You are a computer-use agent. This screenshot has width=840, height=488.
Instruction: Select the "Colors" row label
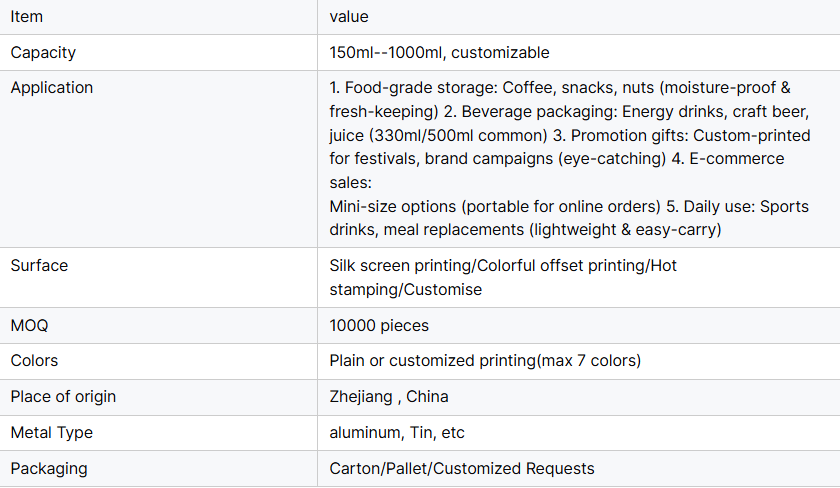[35, 361]
